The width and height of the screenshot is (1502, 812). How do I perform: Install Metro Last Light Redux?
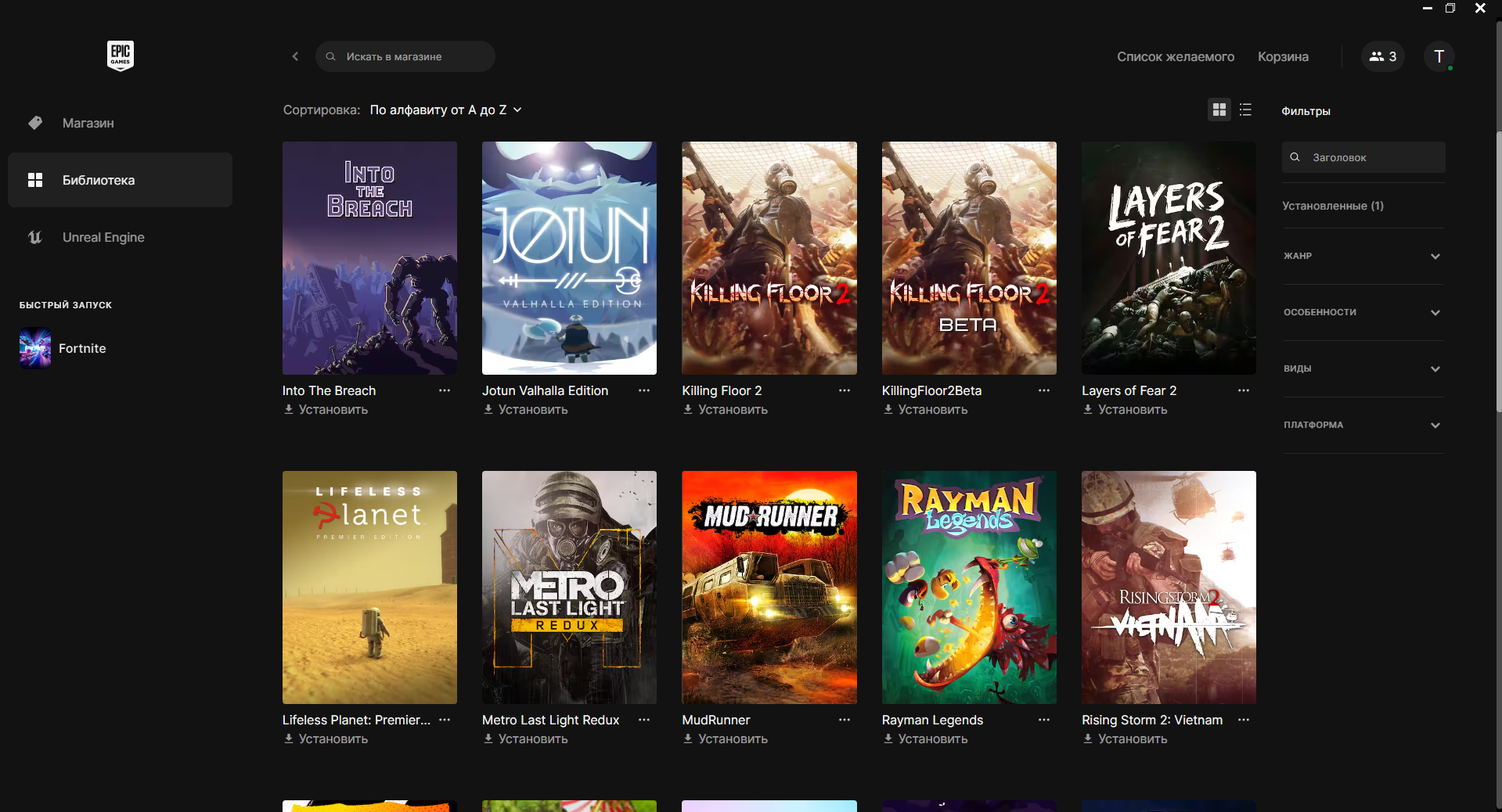tap(525, 738)
